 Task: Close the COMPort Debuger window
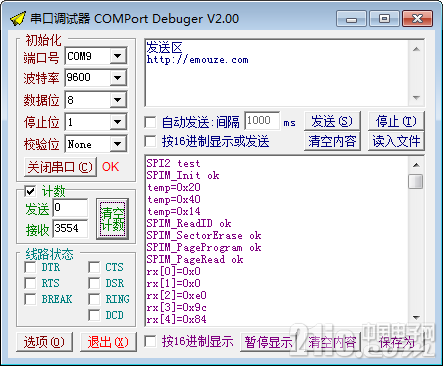click(x=418, y=19)
